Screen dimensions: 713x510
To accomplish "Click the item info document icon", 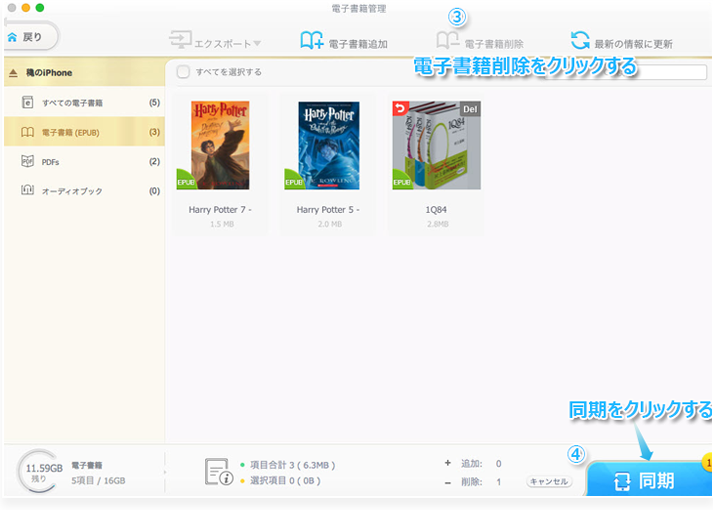I will coord(219,472).
